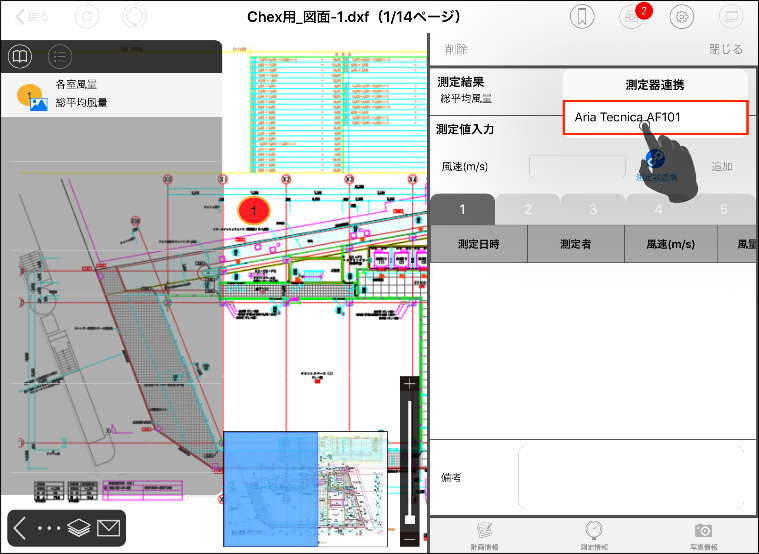The height and width of the screenshot is (554, 759).
Task: Switch to list view icon
Action: [61, 56]
